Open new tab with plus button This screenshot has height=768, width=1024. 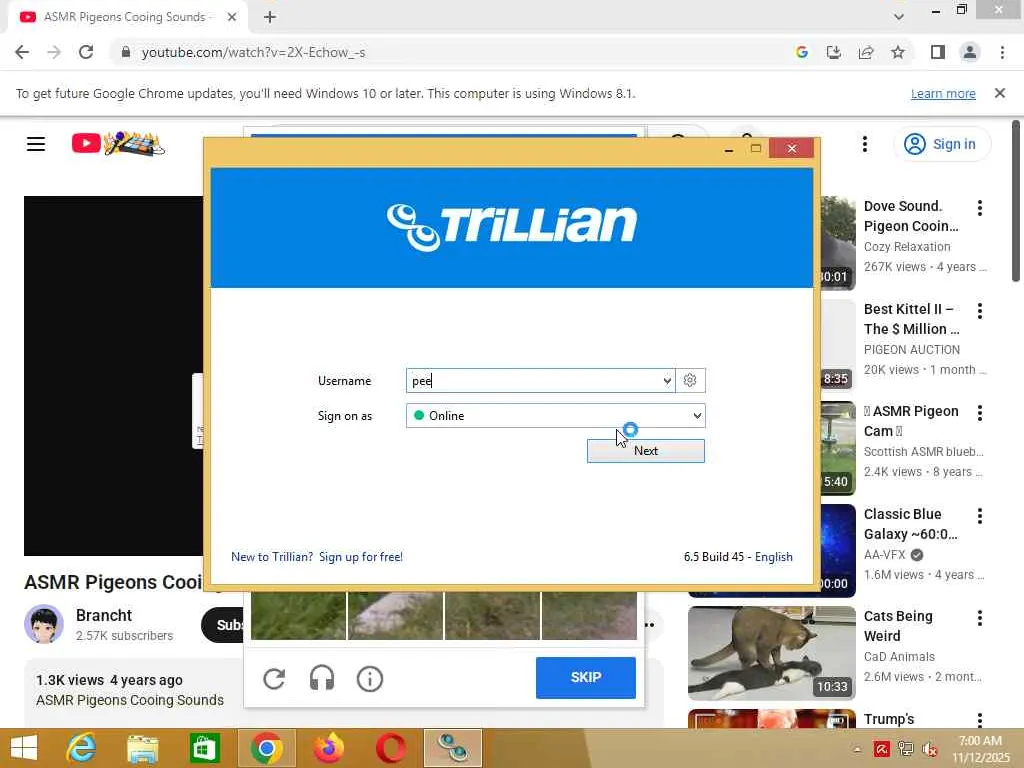[270, 17]
